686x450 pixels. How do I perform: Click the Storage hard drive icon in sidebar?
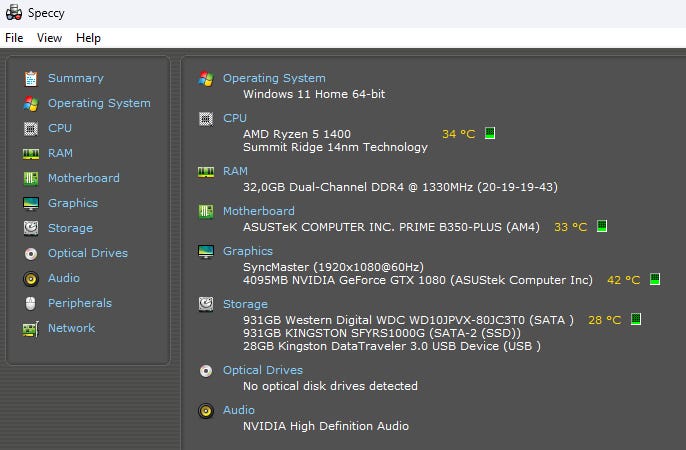click(x=31, y=228)
